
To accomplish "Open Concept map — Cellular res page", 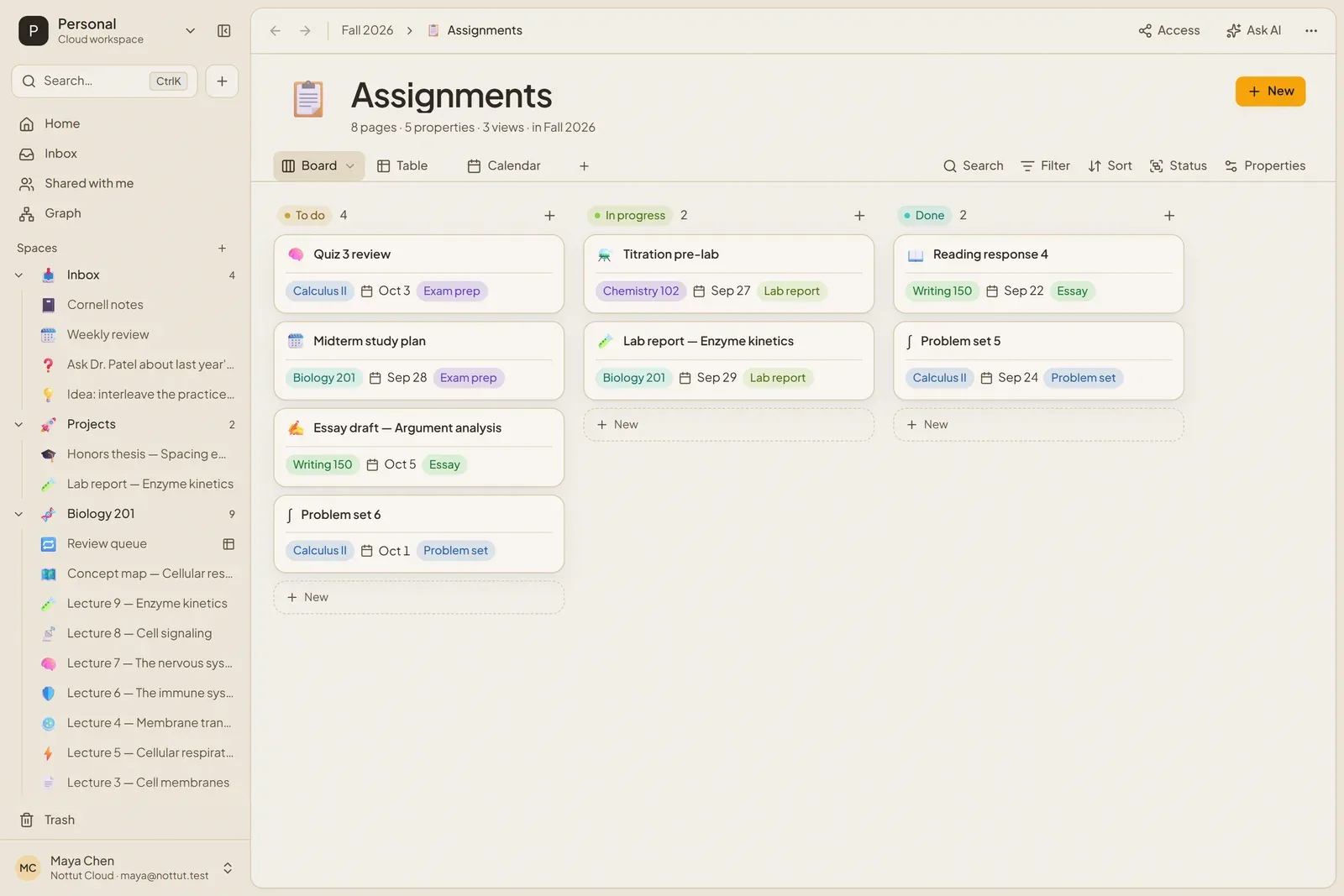I will [x=136, y=574].
